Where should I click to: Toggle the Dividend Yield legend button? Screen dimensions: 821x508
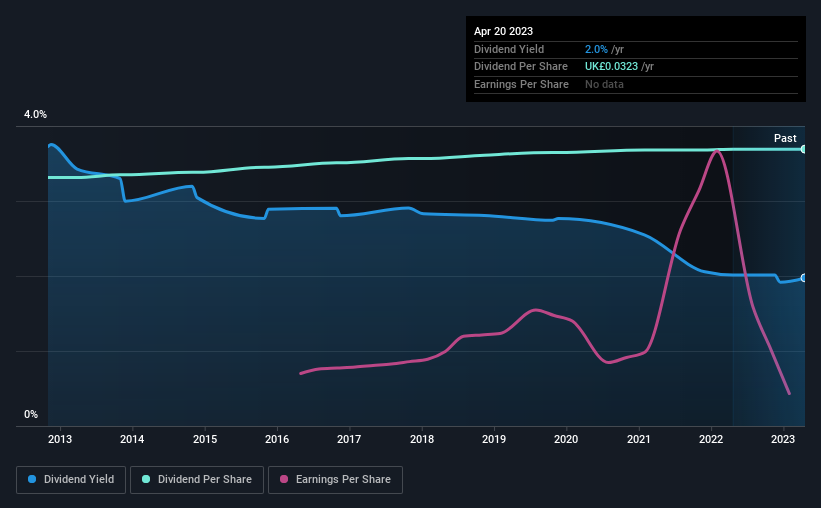tap(71, 480)
